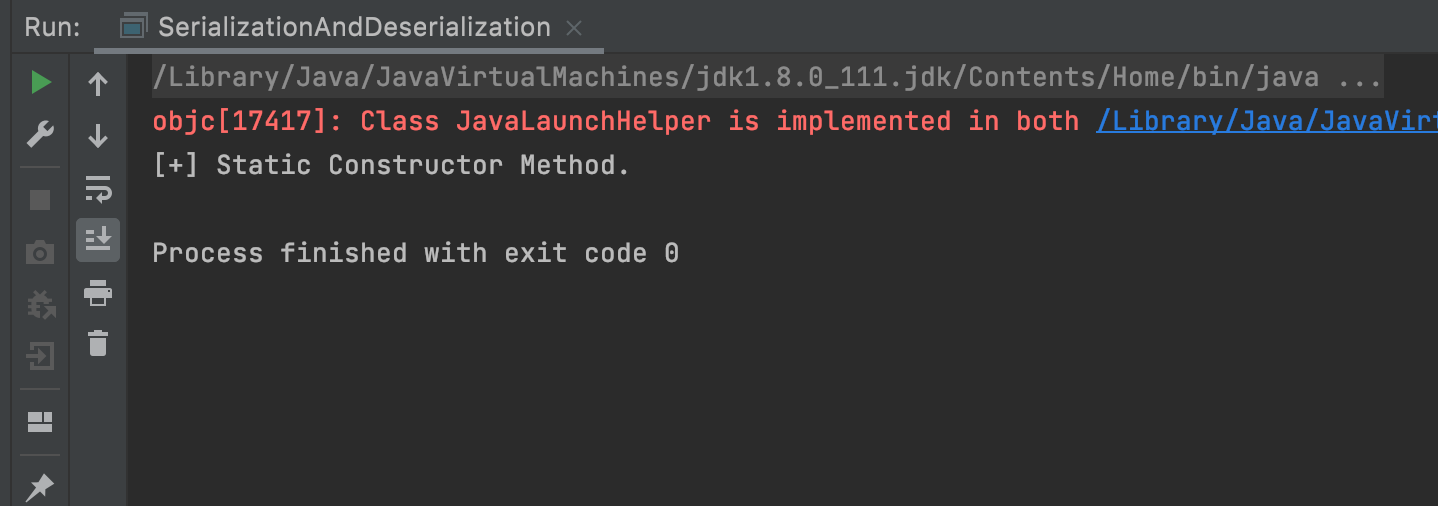Print console output with printer icon
The image size is (1438, 506).
(x=98, y=293)
